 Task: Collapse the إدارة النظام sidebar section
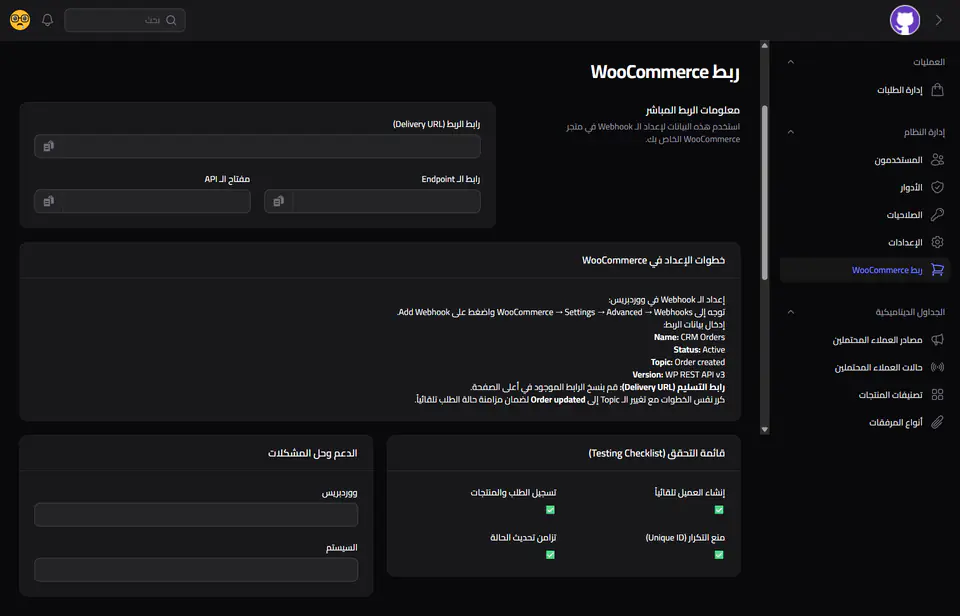click(790, 132)
